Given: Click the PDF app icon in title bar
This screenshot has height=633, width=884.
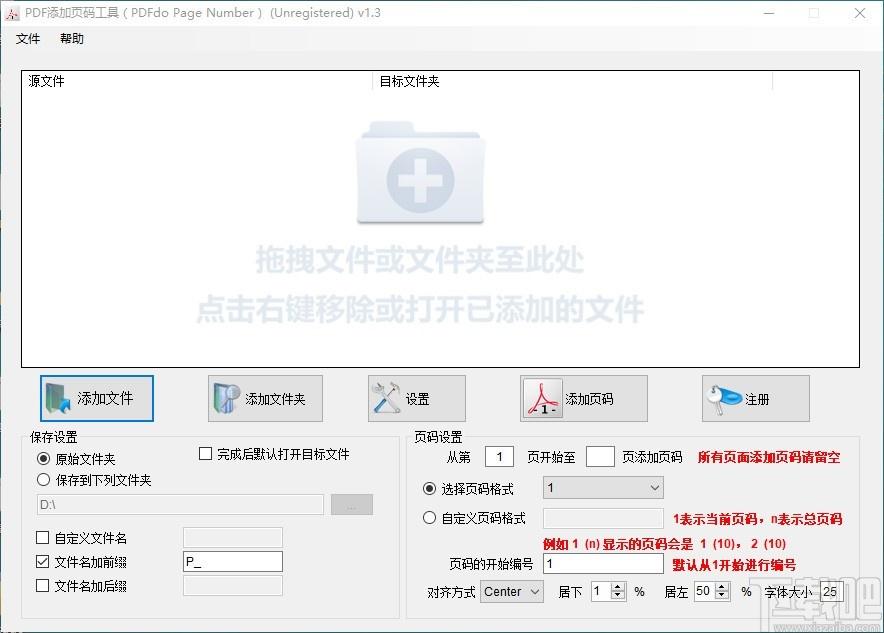Looking at the screenshot, I should [x=12, y=13].
